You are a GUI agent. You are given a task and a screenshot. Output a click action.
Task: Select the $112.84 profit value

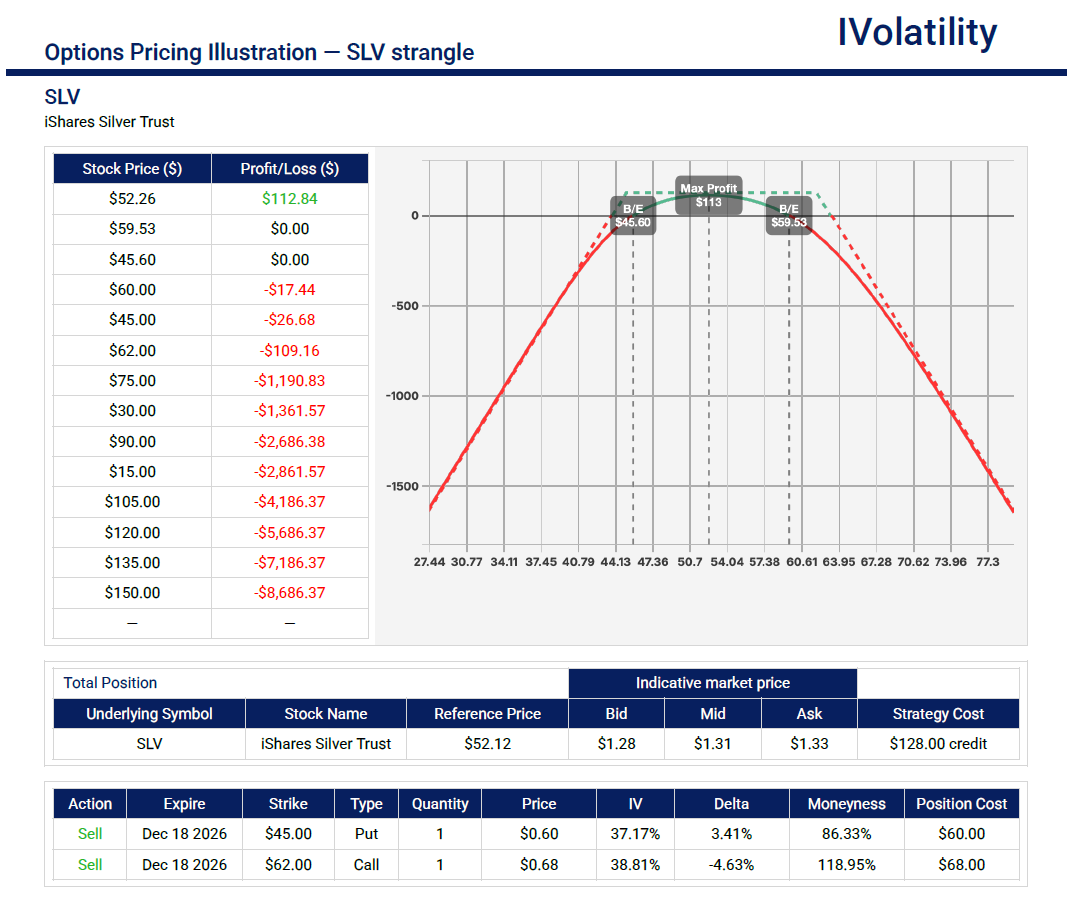(290, 199)
